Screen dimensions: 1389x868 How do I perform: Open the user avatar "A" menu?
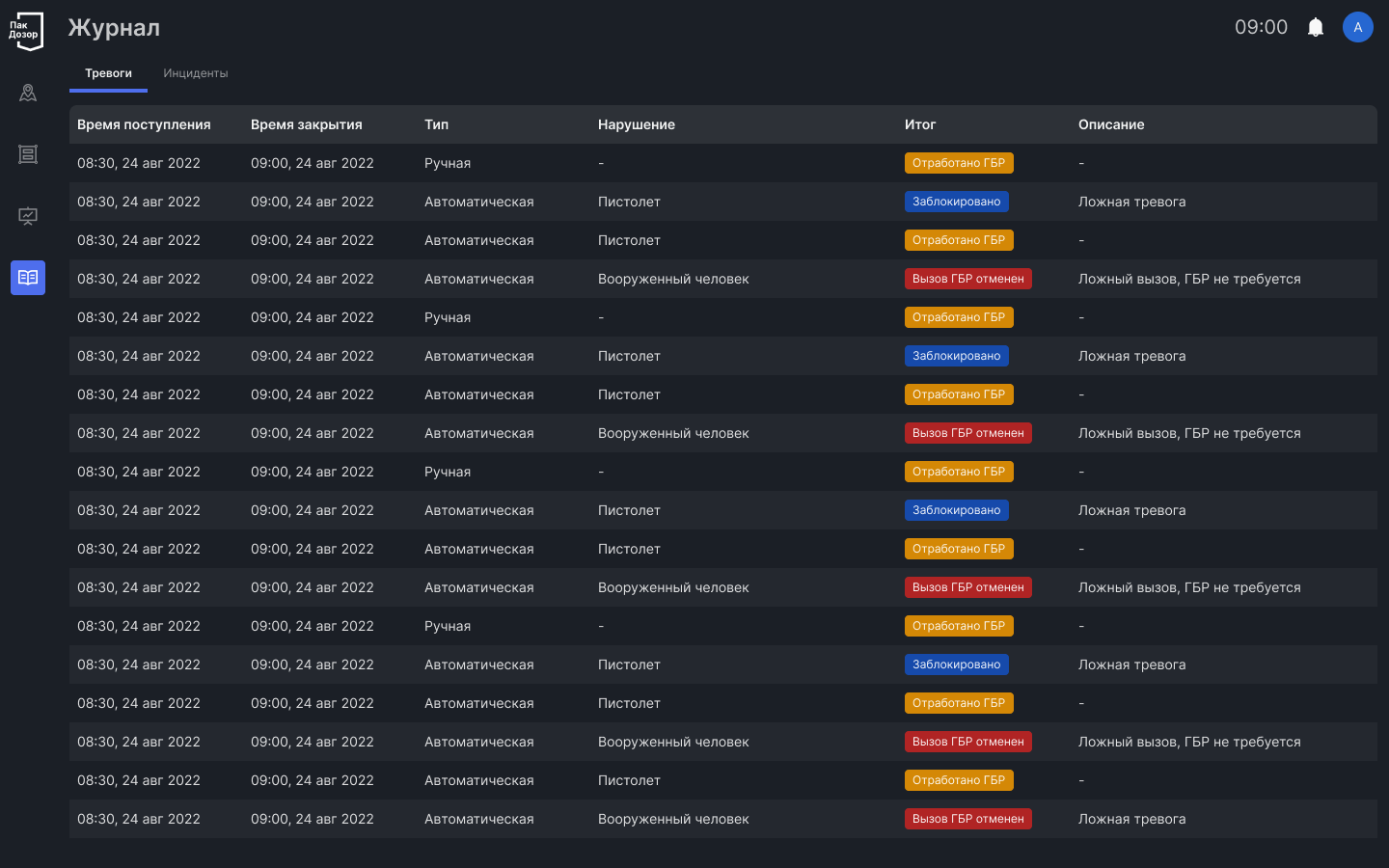click(x=1357, y=27)
